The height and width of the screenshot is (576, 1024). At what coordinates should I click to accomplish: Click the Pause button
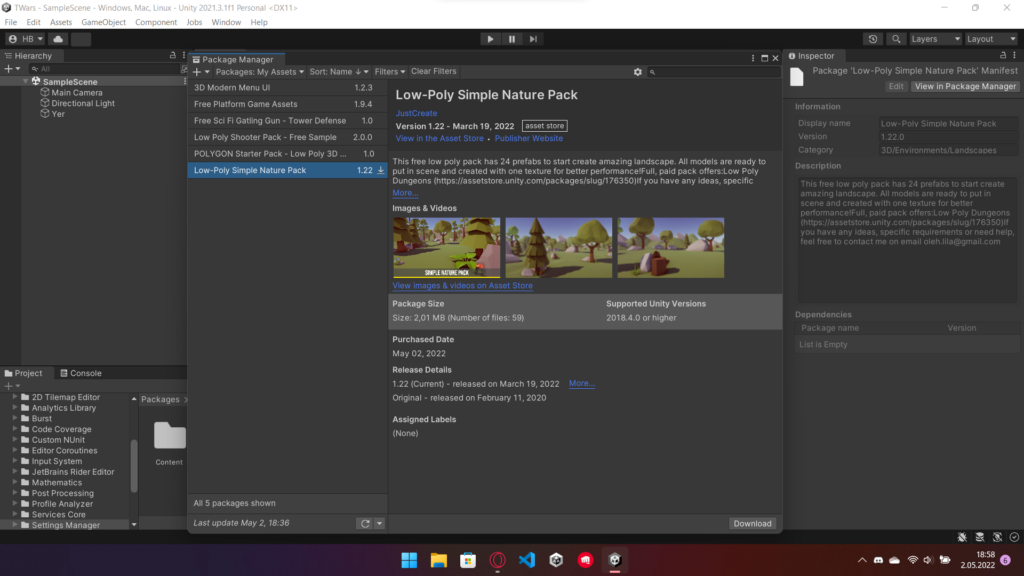[x=512, y=39]
